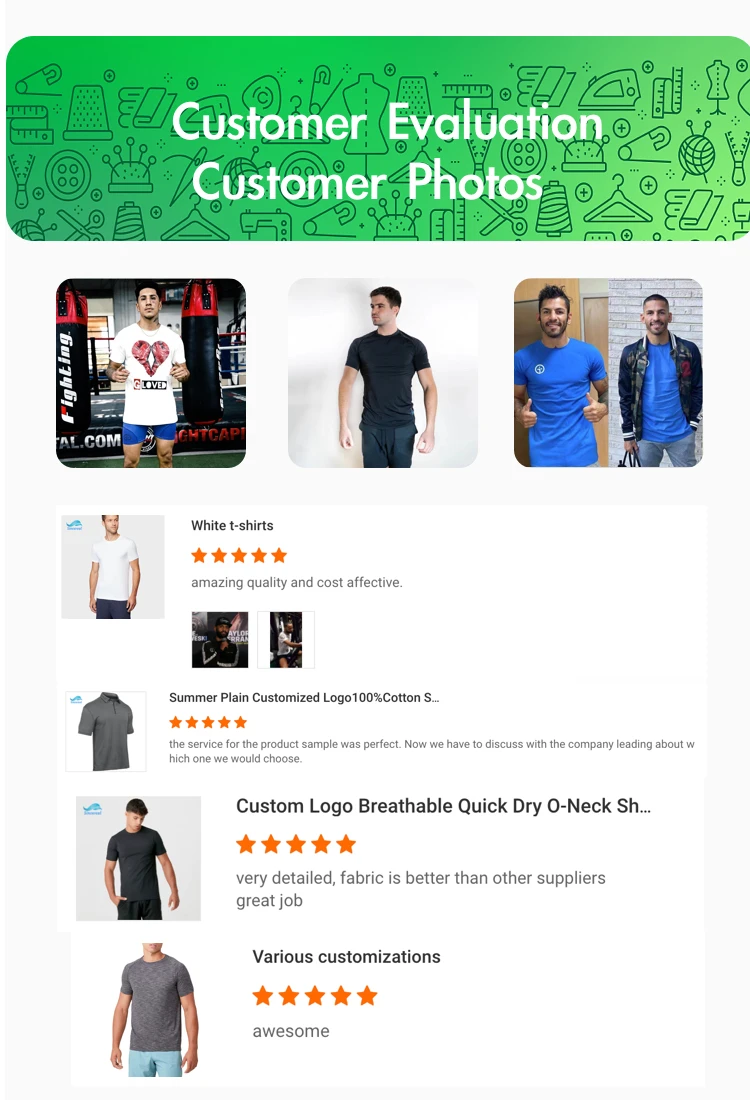This screenshot has width=750, height=1100.
Task: Open Summer Plain Customized Logo product link
Action: pos(304,697)
